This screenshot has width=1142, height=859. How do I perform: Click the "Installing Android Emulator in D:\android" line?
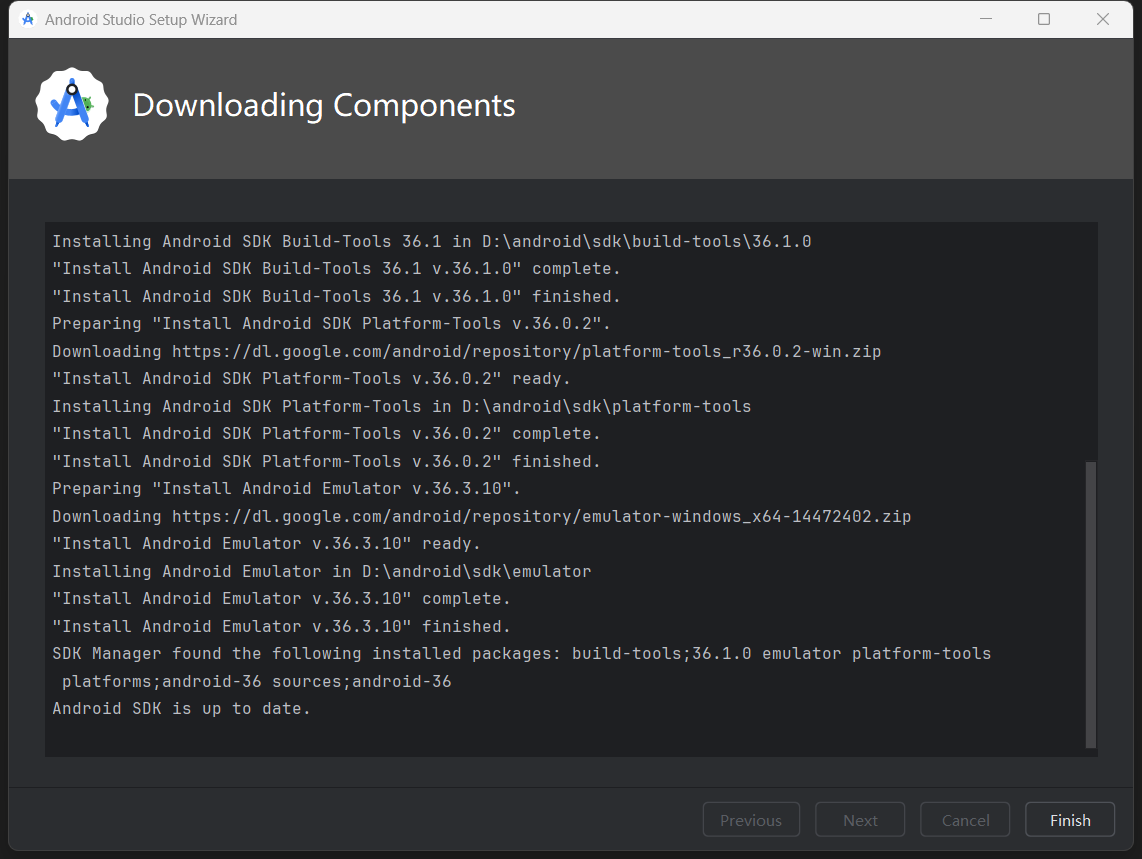pyautogui.click(x=321, y=572)
